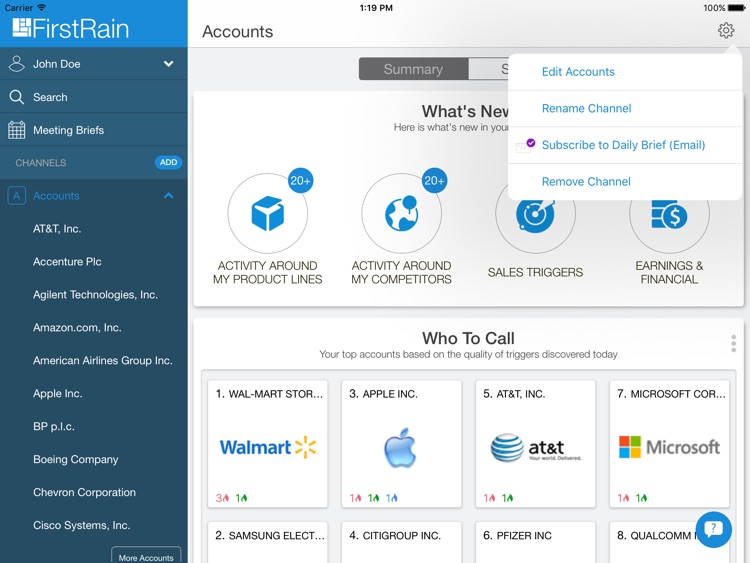Open Meeting Briefs
750x563 pixels.
(x=94, y=130)
